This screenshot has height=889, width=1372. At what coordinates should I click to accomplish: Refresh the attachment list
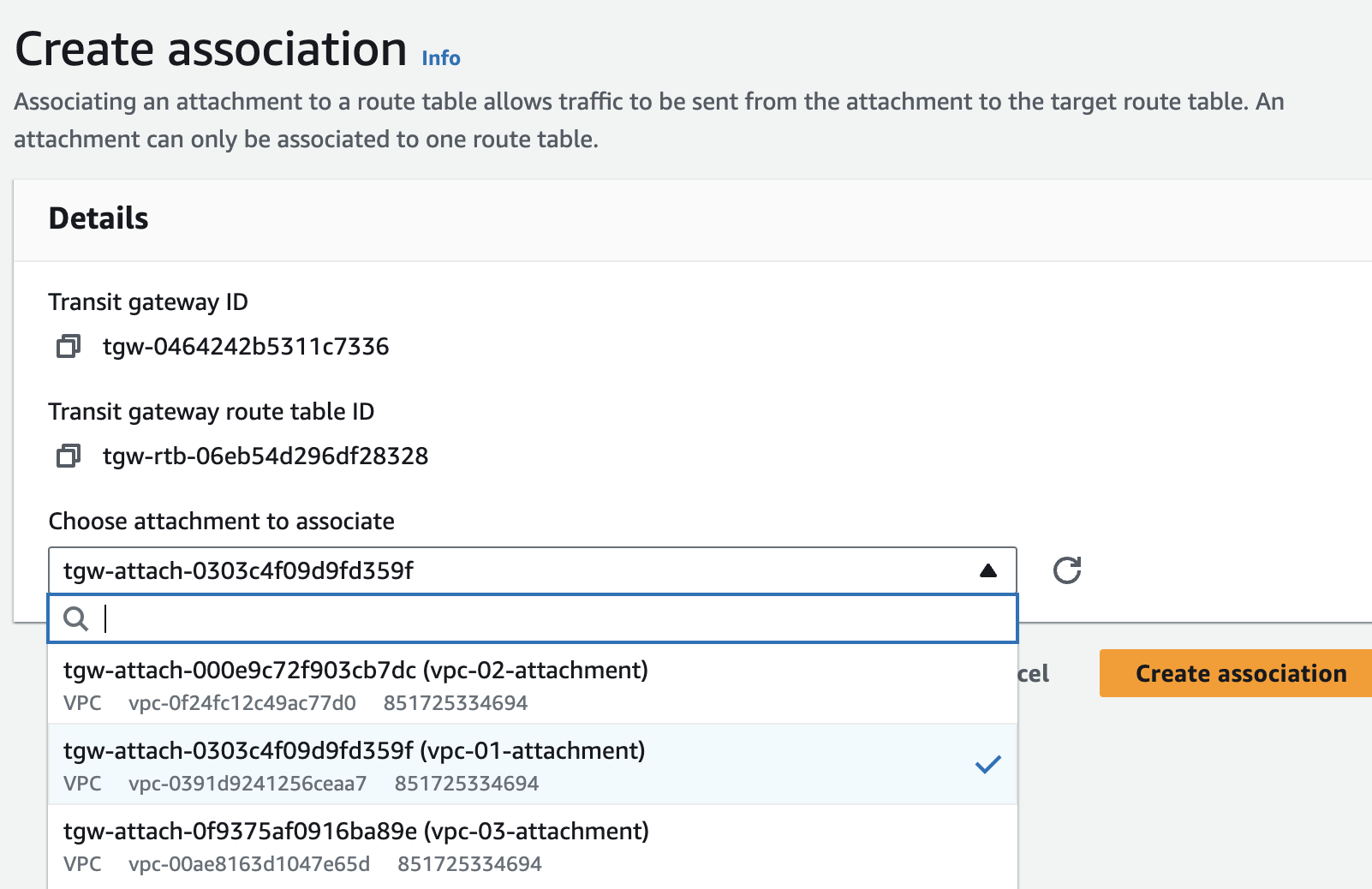click(1066, 570)
